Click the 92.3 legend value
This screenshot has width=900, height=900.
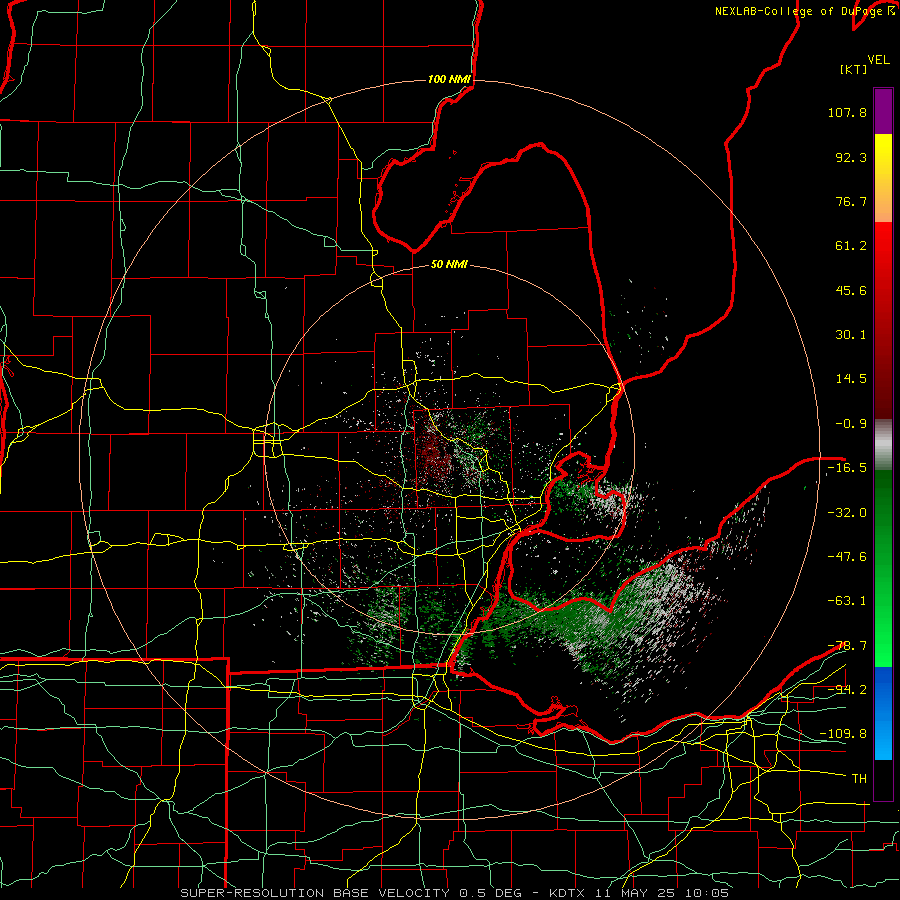click(x=851, y=157)
